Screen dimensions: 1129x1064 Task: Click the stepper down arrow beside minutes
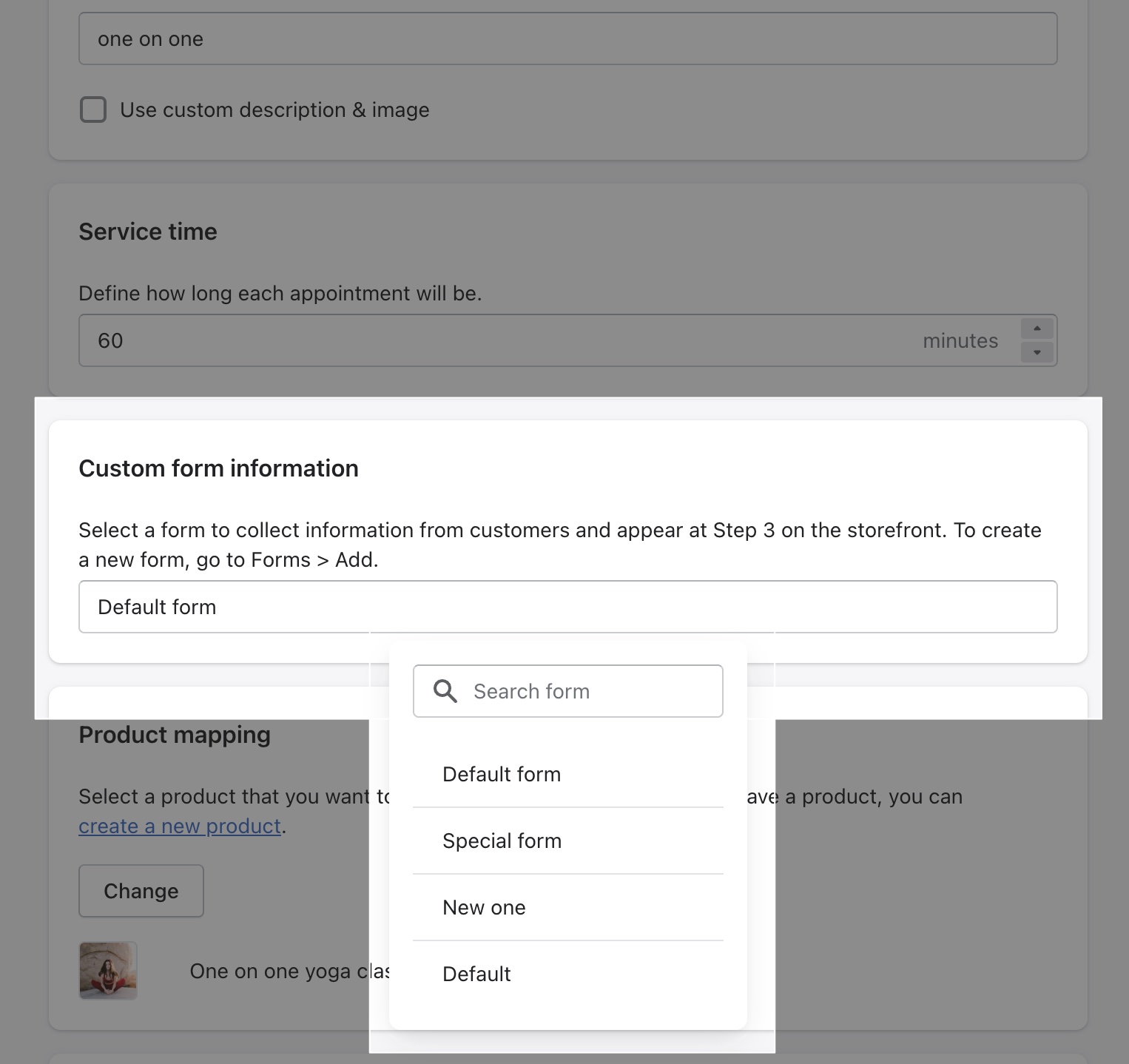(1037, 351)
